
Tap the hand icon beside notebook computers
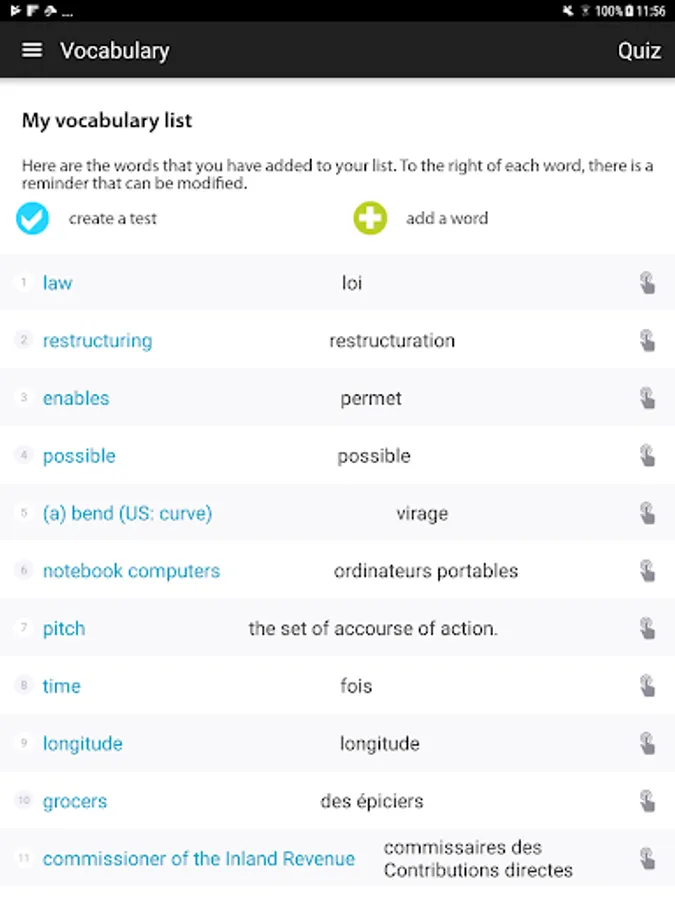click(647, 571)
